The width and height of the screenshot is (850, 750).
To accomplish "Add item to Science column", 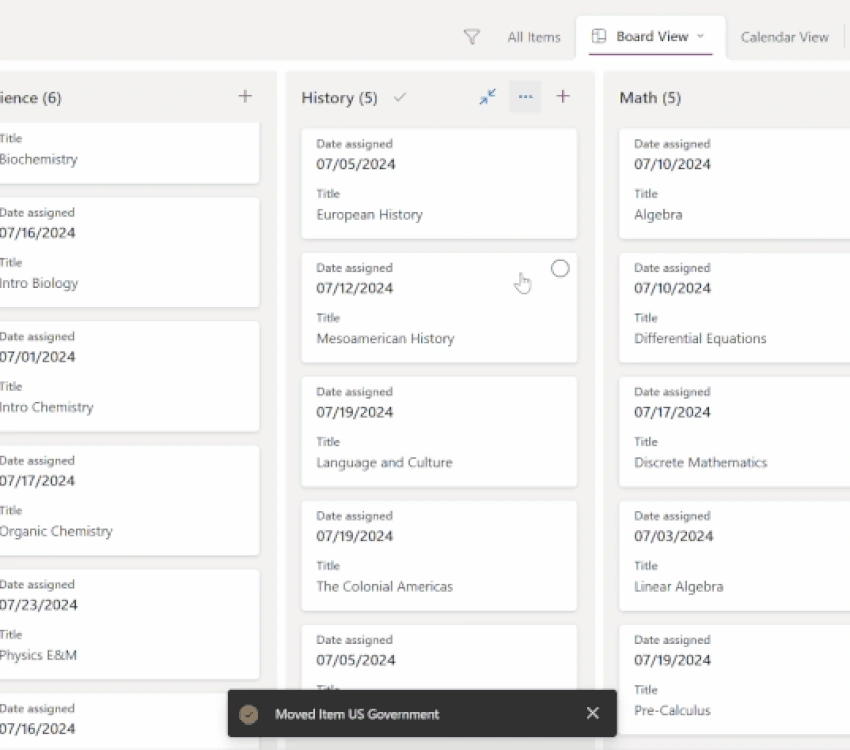I will point(245,96).
